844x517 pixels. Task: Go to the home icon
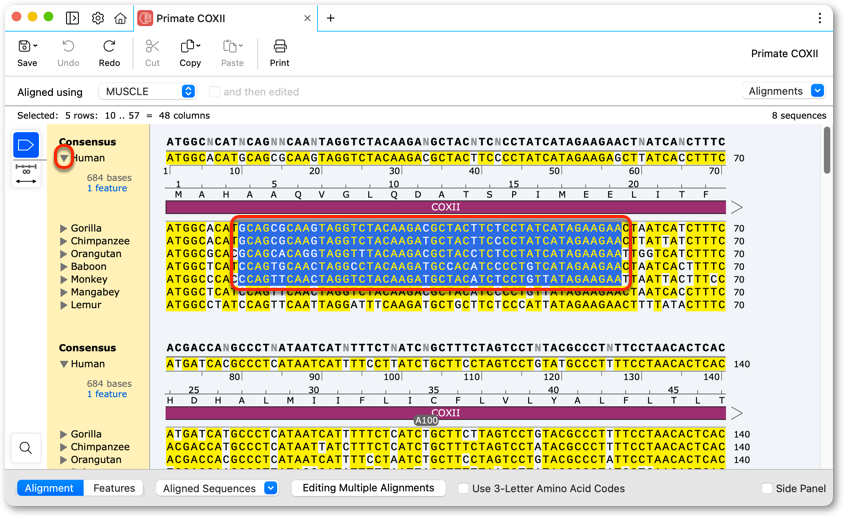tap(121, 18)
